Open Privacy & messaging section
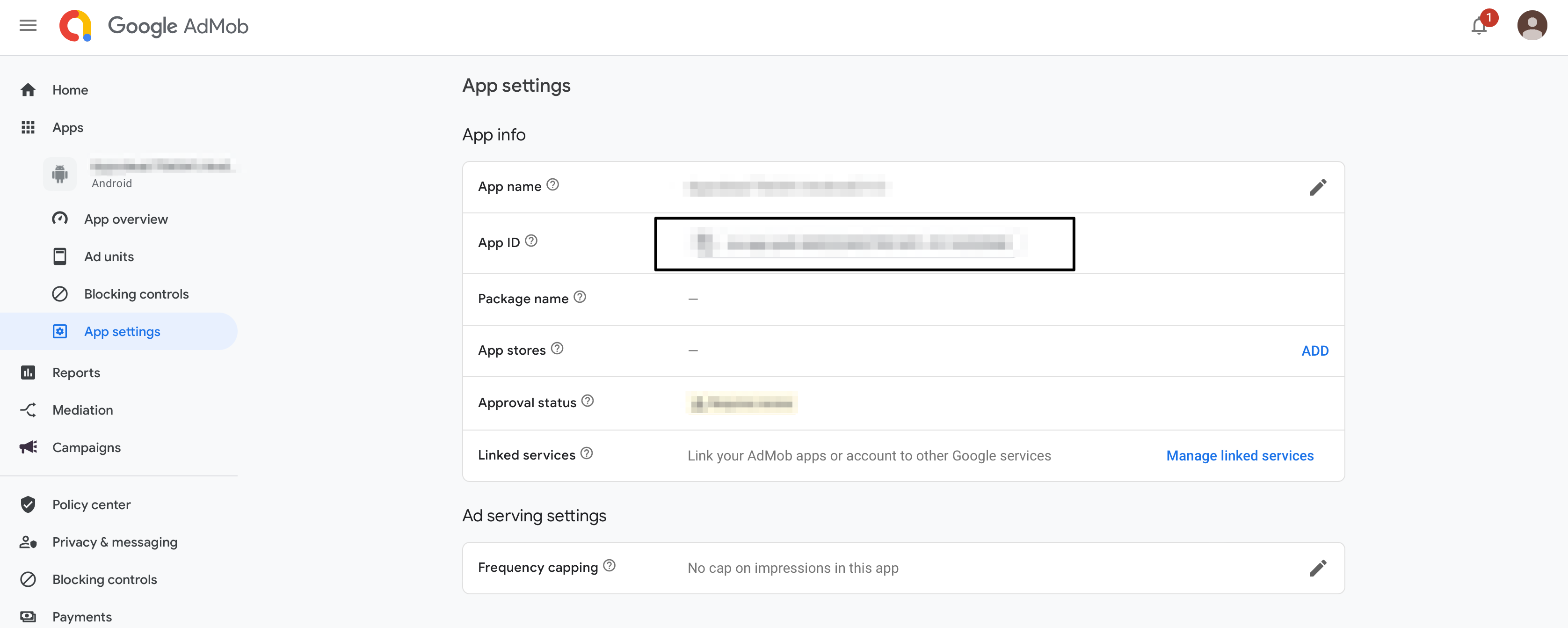This screenshot has width=1568, height=628. (115, 541)
